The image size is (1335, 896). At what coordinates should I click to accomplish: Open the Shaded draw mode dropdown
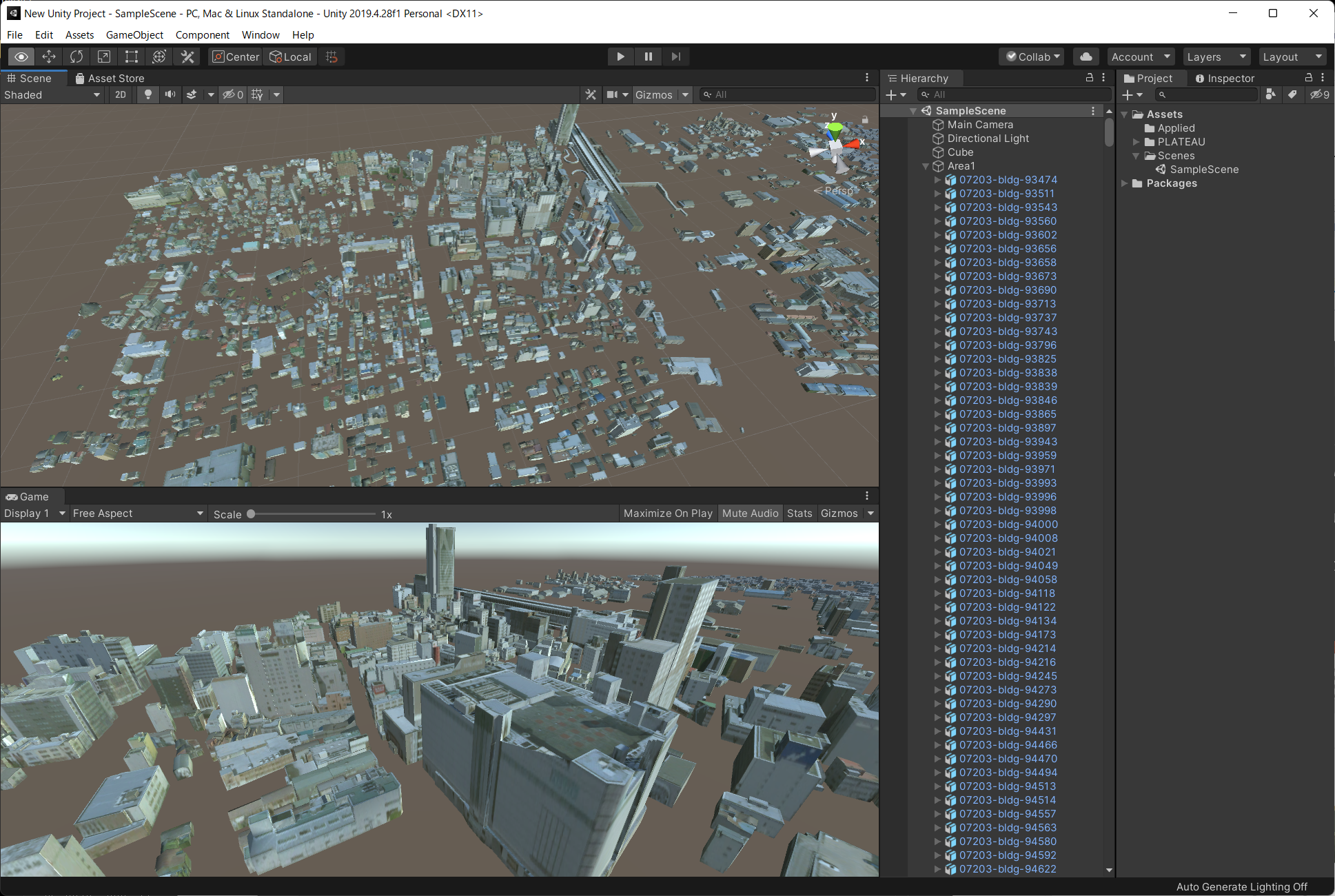coord(52,94)
